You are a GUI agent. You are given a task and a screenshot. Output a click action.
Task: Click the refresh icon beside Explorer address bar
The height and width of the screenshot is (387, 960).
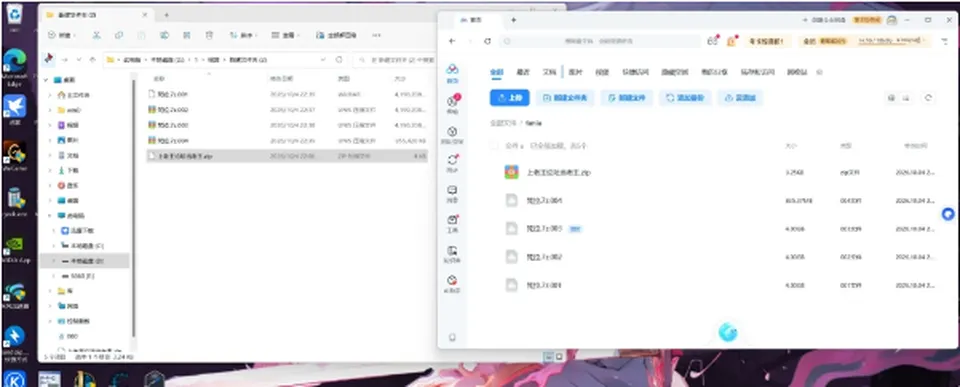tap(339, 60)
